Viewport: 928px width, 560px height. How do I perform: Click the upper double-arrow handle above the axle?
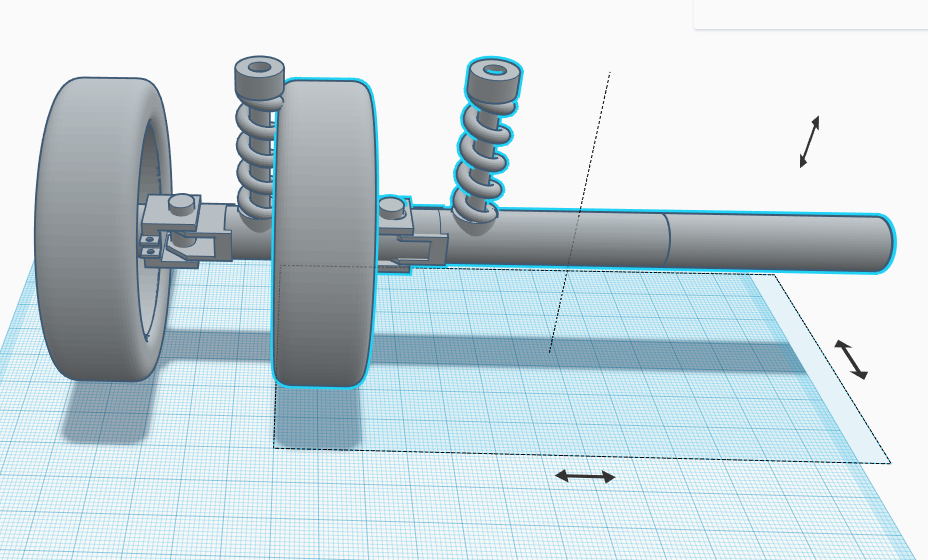click(x=810, y=141)
